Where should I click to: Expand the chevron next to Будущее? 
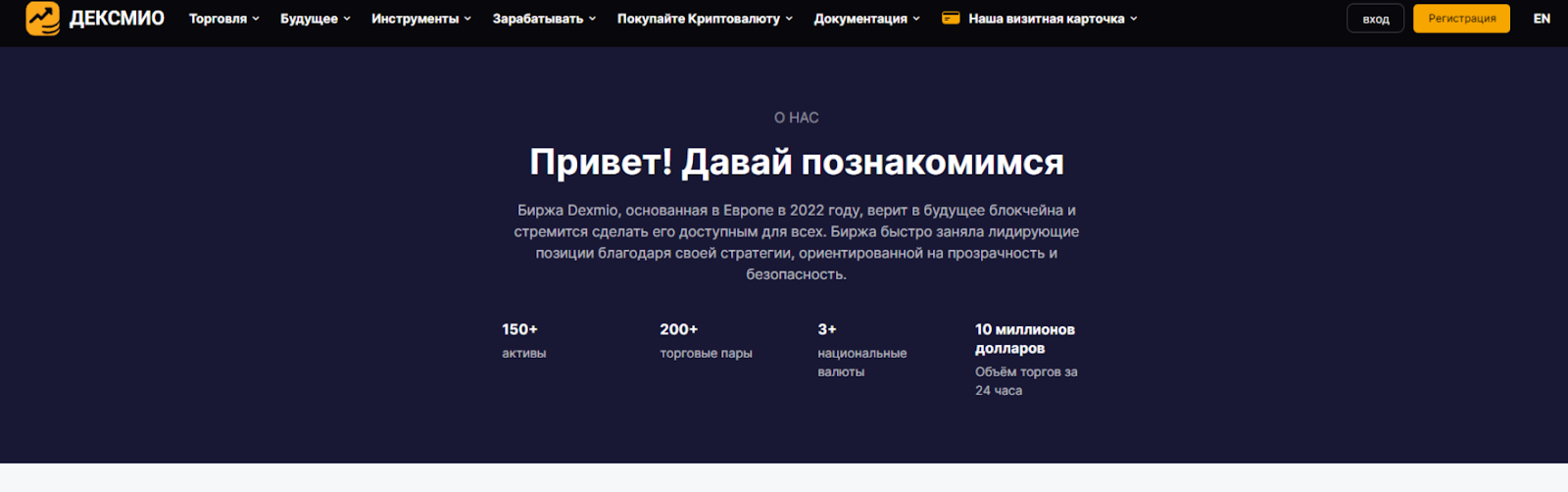(347, 19)
